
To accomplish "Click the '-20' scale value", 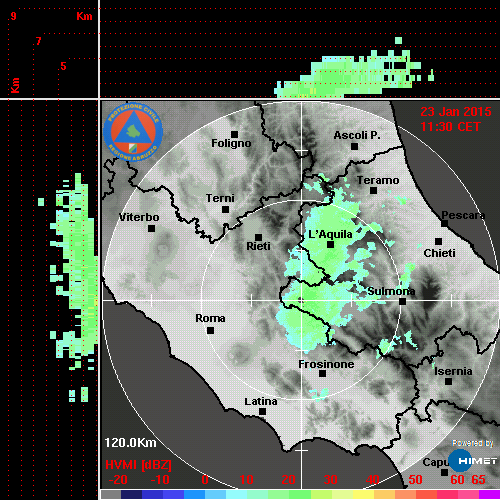I will pos(118,480).
